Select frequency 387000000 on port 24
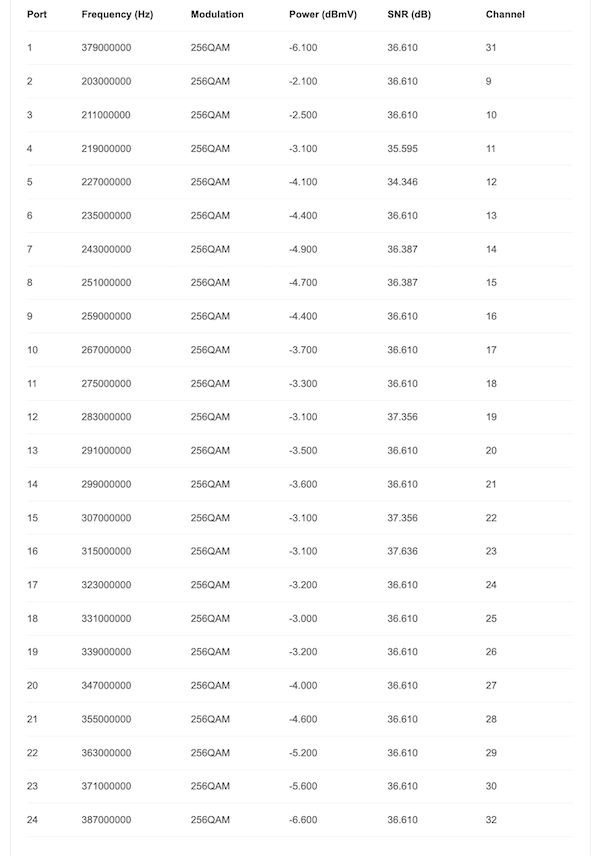Viewport: 600px width, 856px height. click(106, 819)
